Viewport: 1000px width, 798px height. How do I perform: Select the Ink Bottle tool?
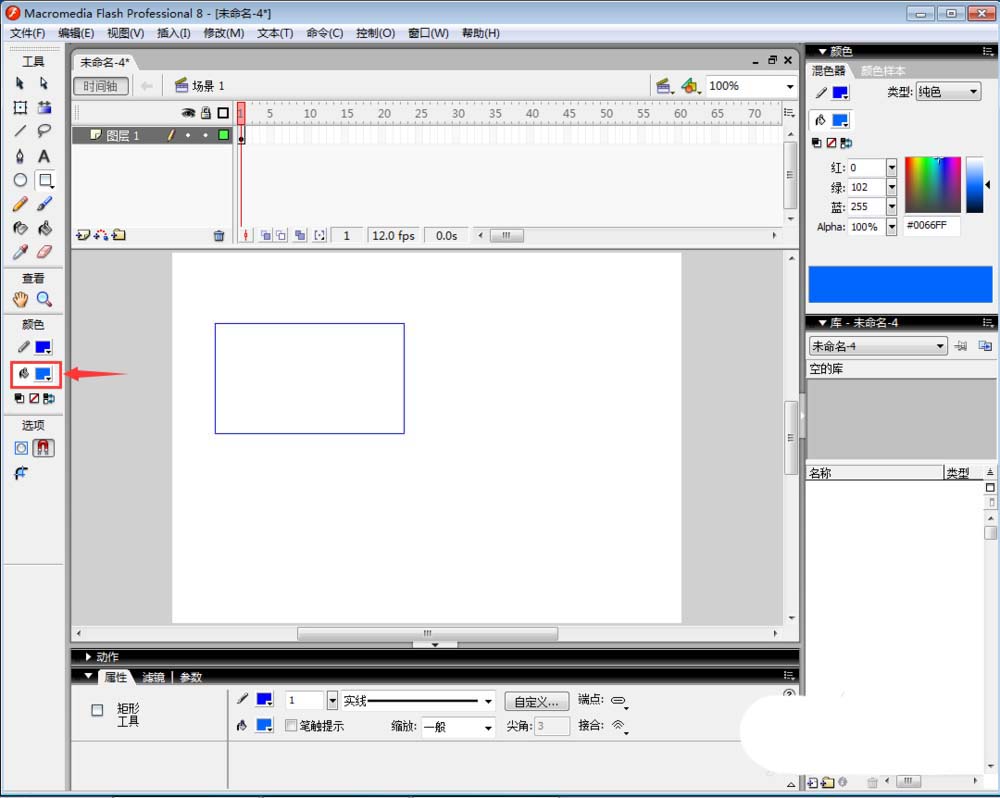pos(20,228)
